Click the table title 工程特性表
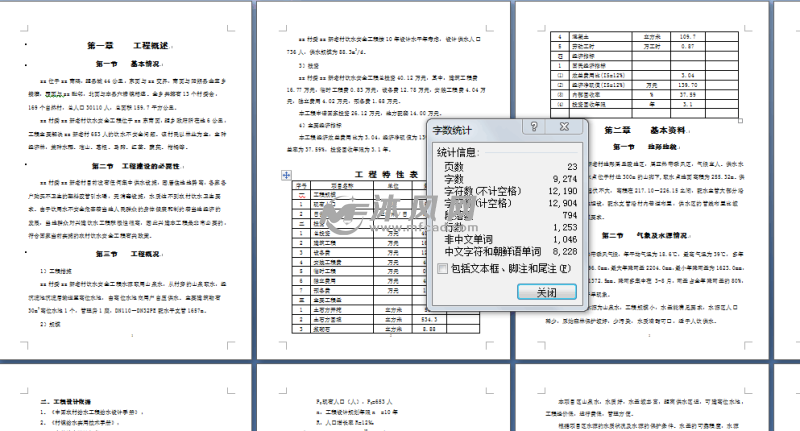Viewport: 800px width, 431px height. tap(386, 174)
